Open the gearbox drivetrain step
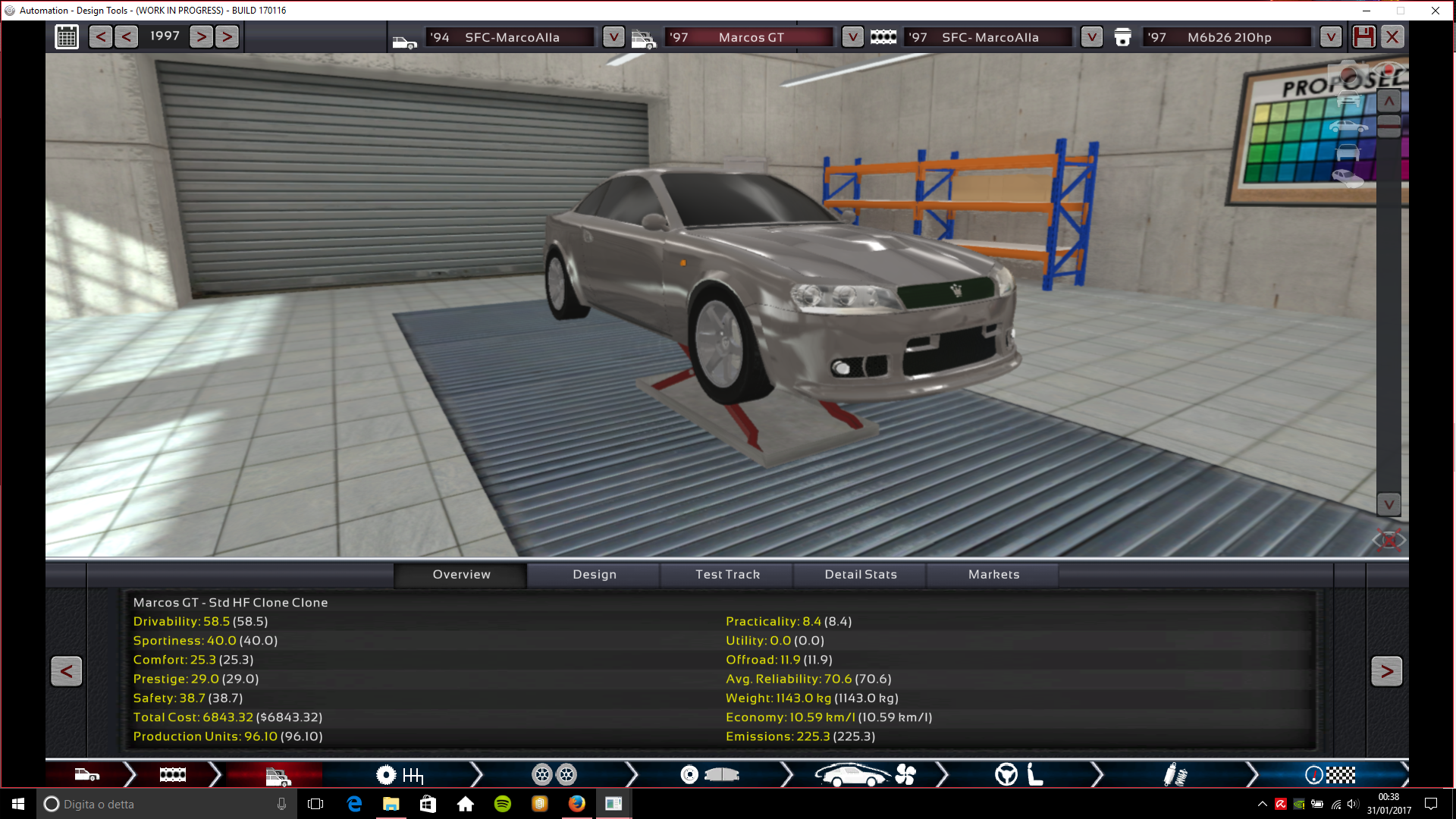 [x=400, y=775]
